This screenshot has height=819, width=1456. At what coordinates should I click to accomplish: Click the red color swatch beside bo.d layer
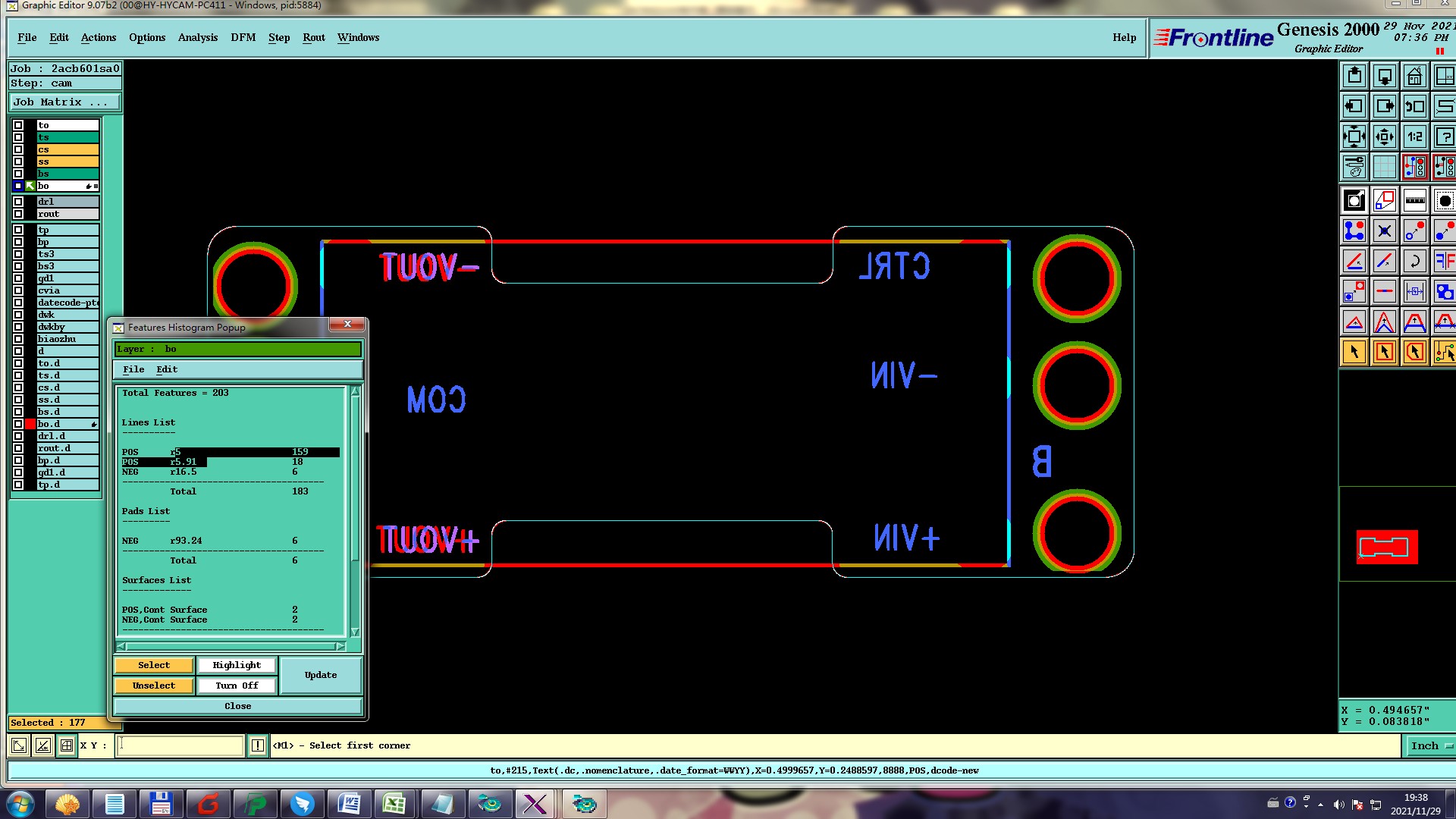30,425
